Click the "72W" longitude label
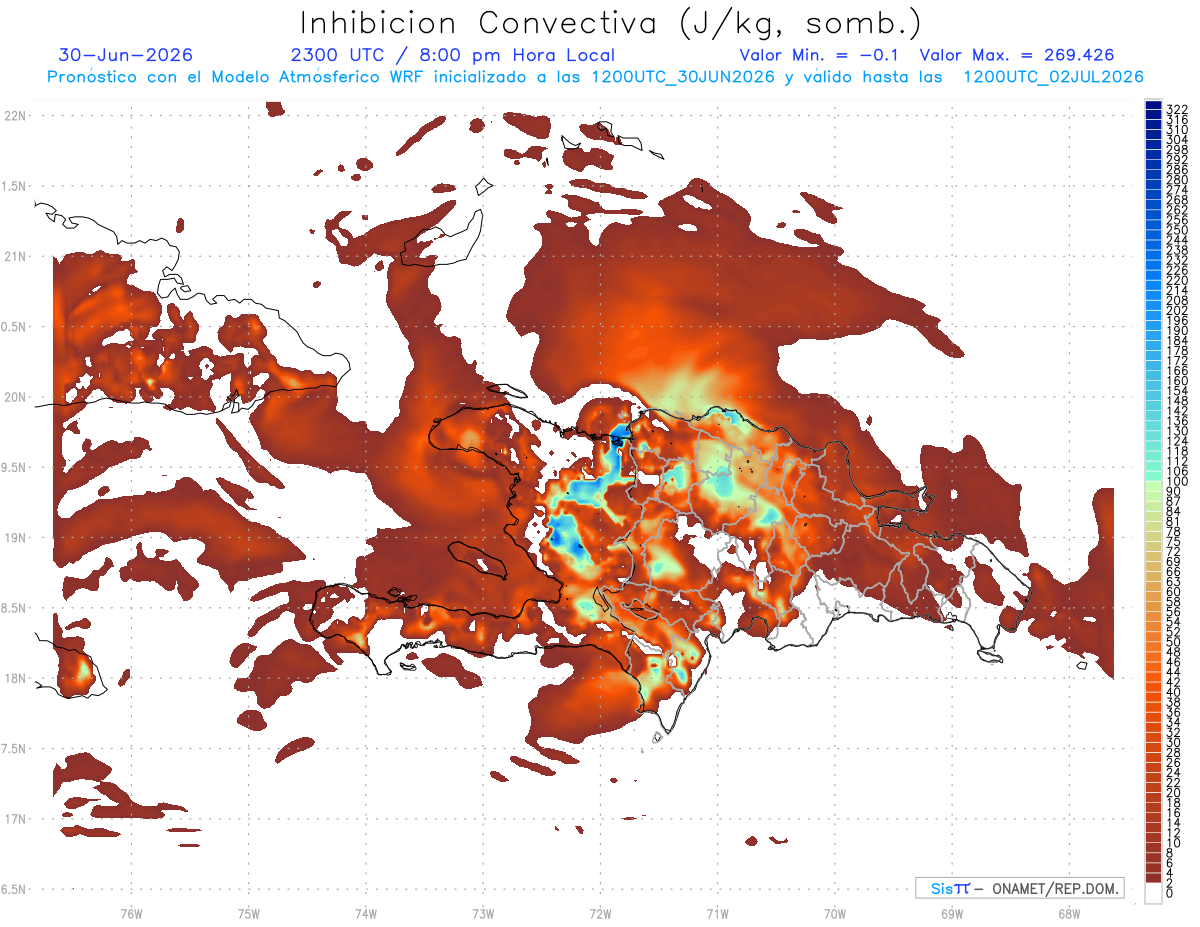1200x927 pixels. (x=600, y=913)
